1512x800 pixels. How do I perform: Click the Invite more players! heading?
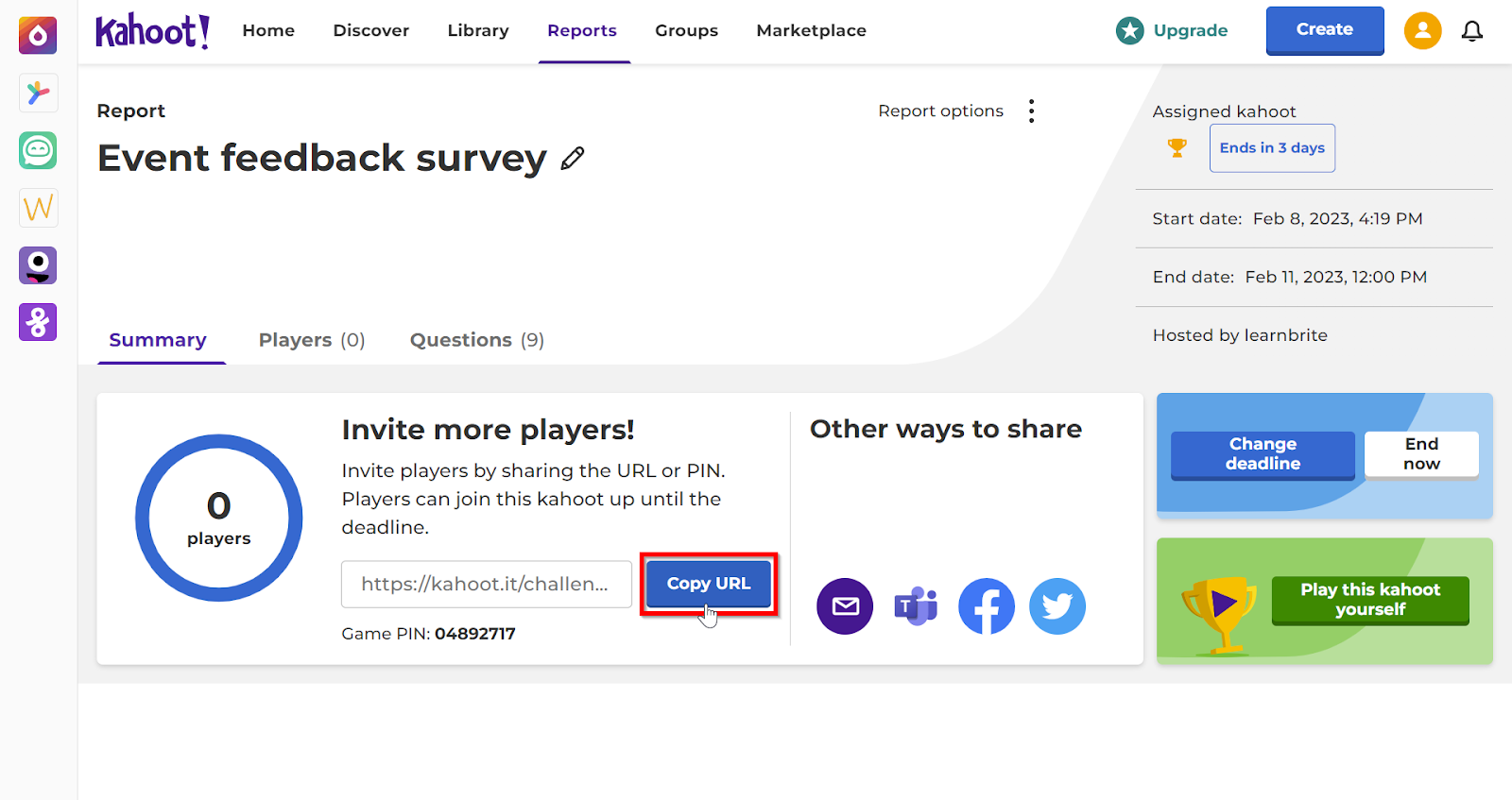[488, 430]
